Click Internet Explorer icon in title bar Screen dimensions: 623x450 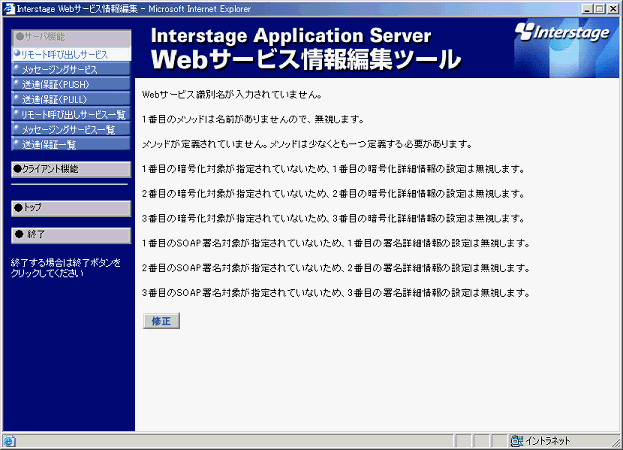point(10,9)
